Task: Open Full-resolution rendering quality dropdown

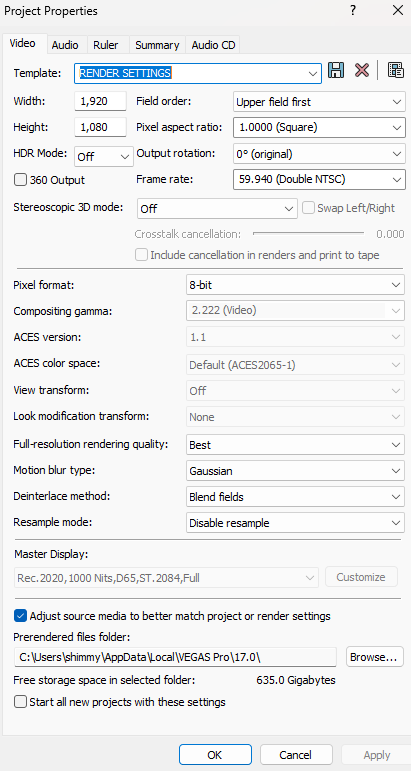Action: pyautogui.click(x=295, y=445)
